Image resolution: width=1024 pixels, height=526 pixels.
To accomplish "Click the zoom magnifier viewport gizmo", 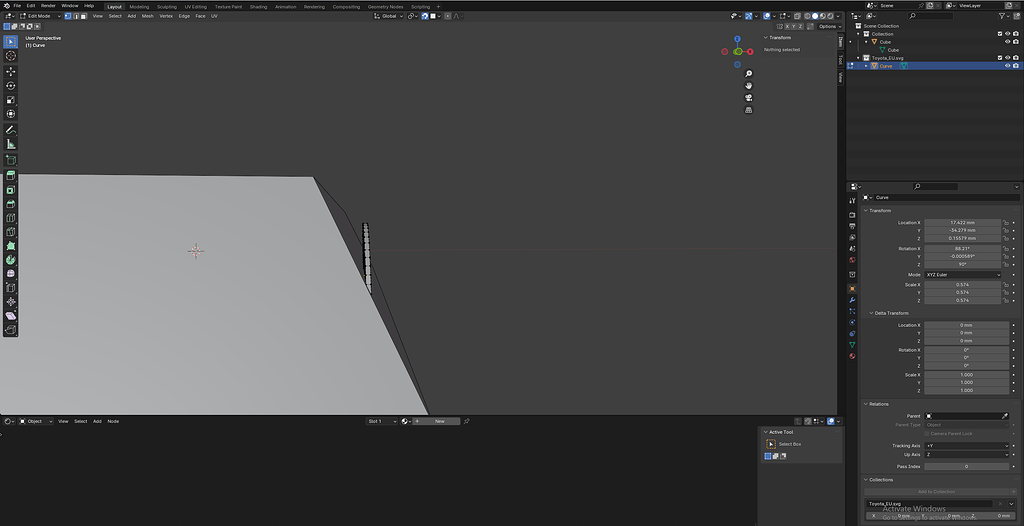I will (x=748, y=74).
